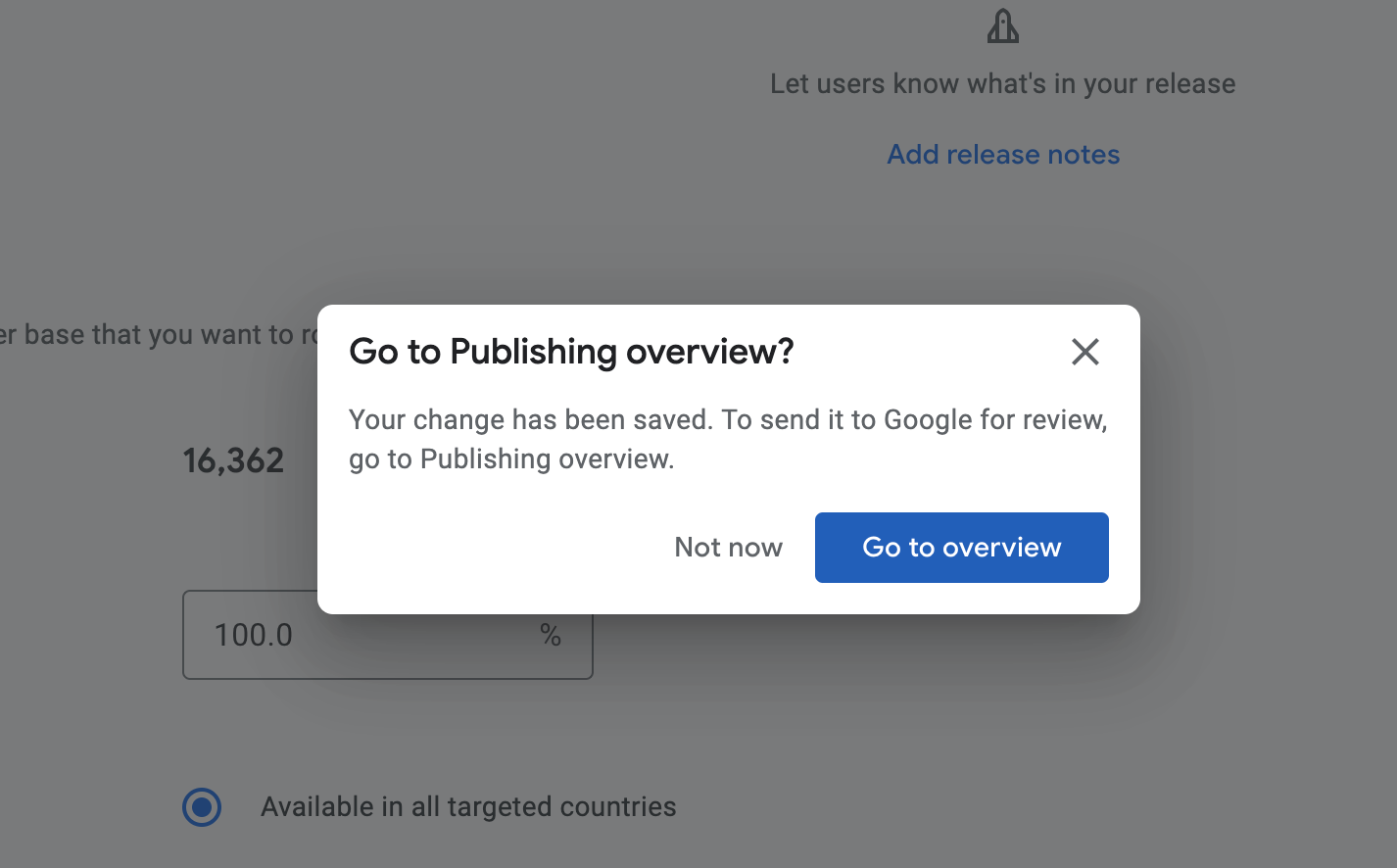Click the 16,362 user count number
The image size is (1397, 868).
pos(233,460)
